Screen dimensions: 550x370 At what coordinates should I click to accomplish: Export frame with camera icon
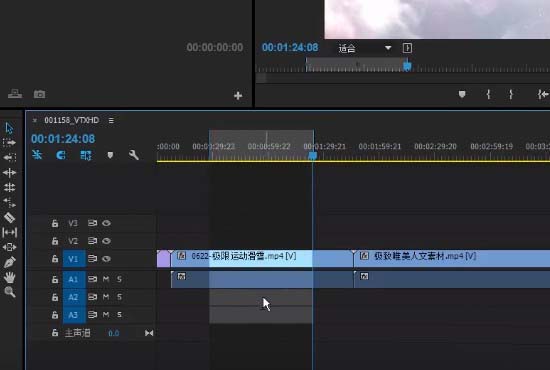click(39, 94)
